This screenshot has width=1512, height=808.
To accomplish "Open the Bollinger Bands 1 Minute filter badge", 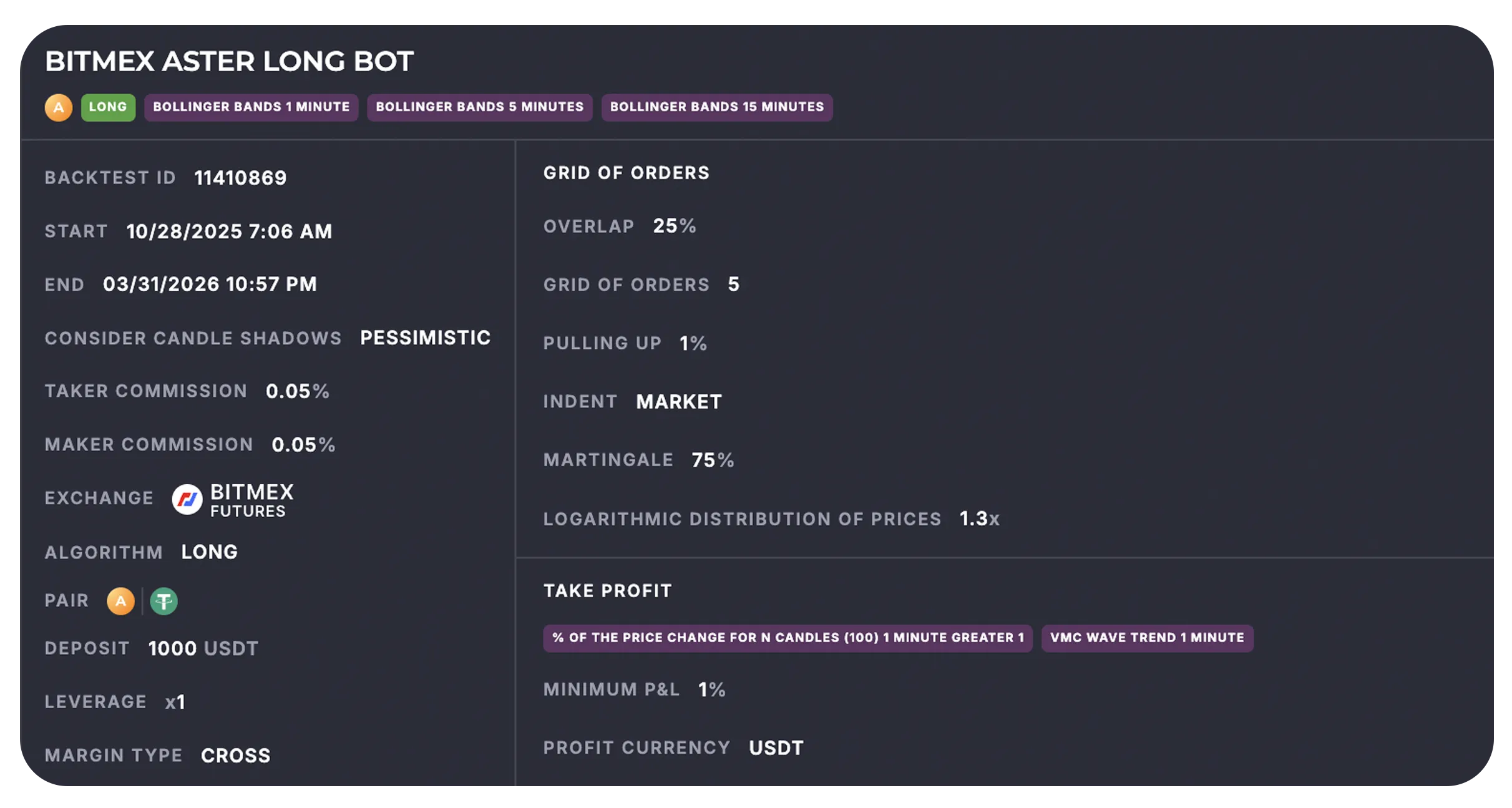I will tap(250, 107).
